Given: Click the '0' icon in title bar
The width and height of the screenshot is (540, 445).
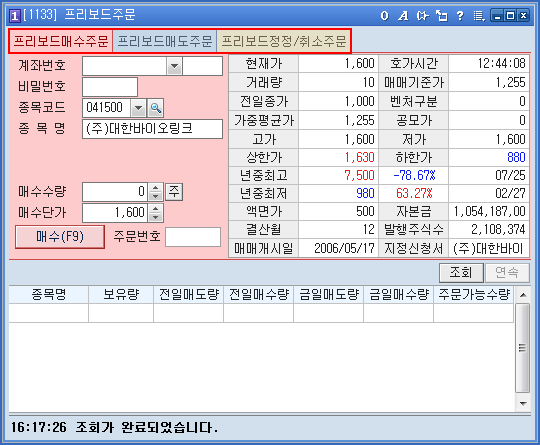Looking at the screenshot, I should click(x=385, y=15).
